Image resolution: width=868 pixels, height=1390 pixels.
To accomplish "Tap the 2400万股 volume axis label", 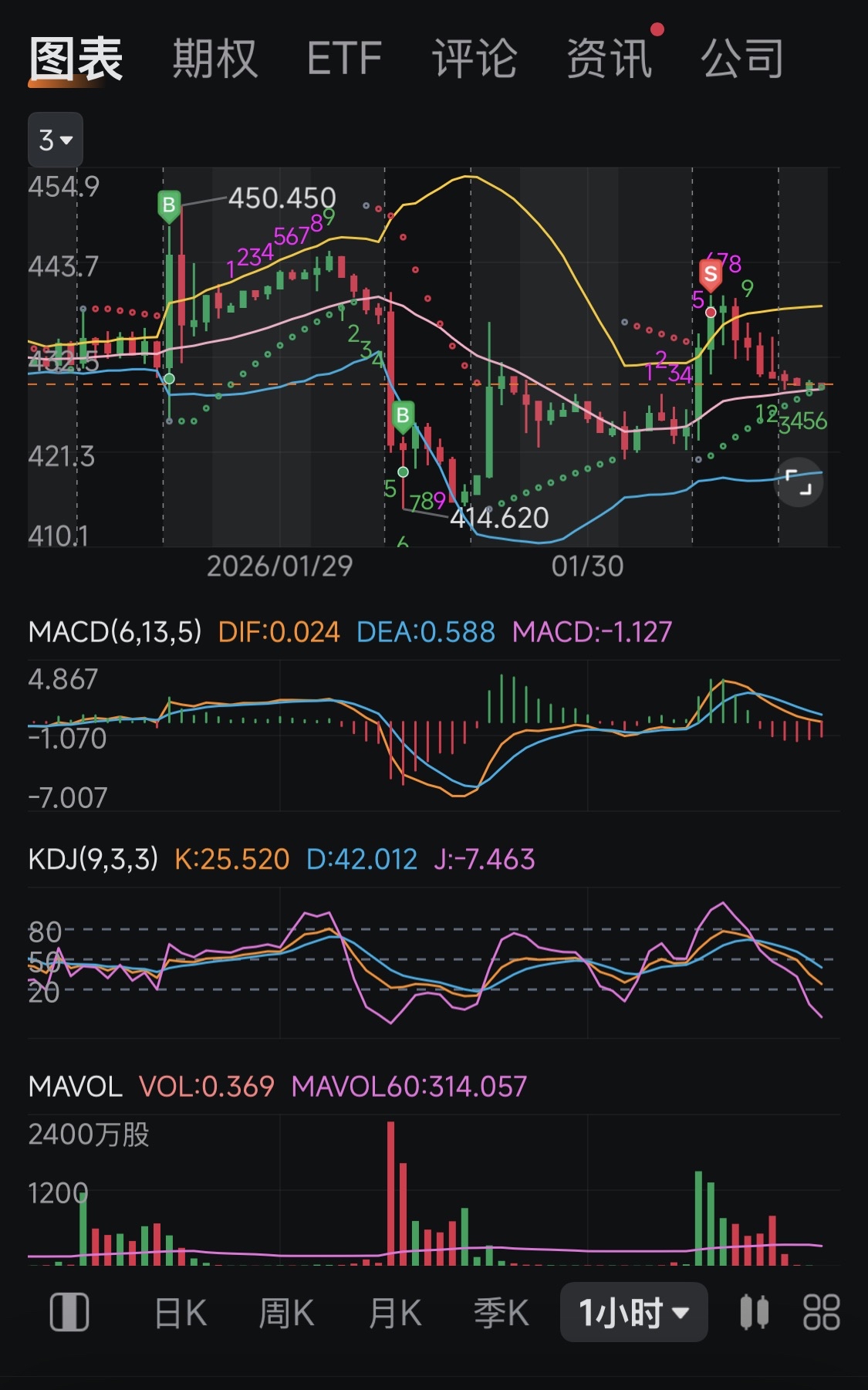I will click(x=89, y=1135).
